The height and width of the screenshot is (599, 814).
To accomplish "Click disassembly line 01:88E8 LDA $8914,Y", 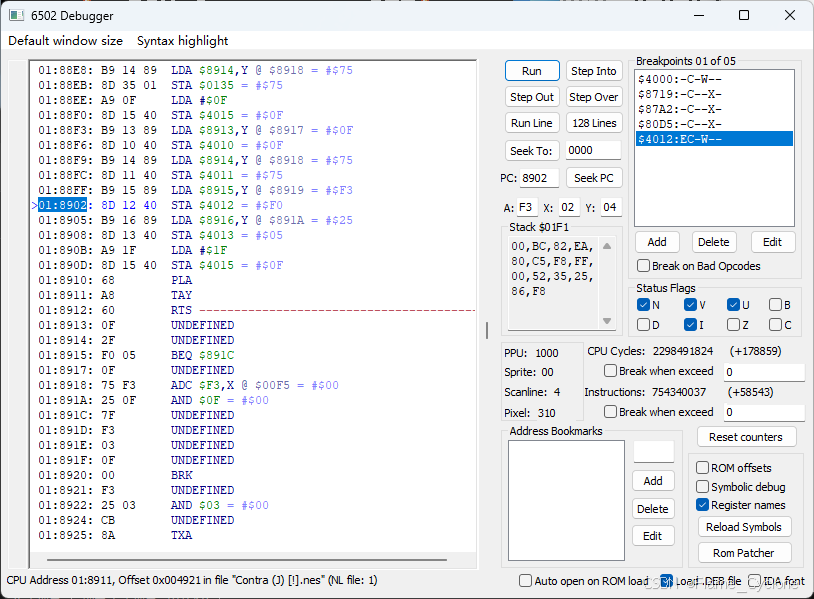I will (x=195, y=70).
